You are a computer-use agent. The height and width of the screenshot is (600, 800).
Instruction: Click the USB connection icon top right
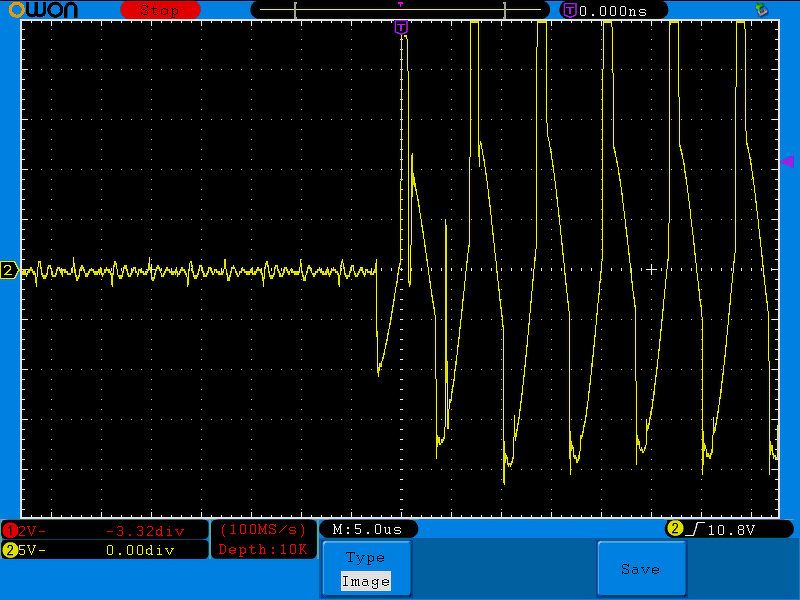point(762,9)
